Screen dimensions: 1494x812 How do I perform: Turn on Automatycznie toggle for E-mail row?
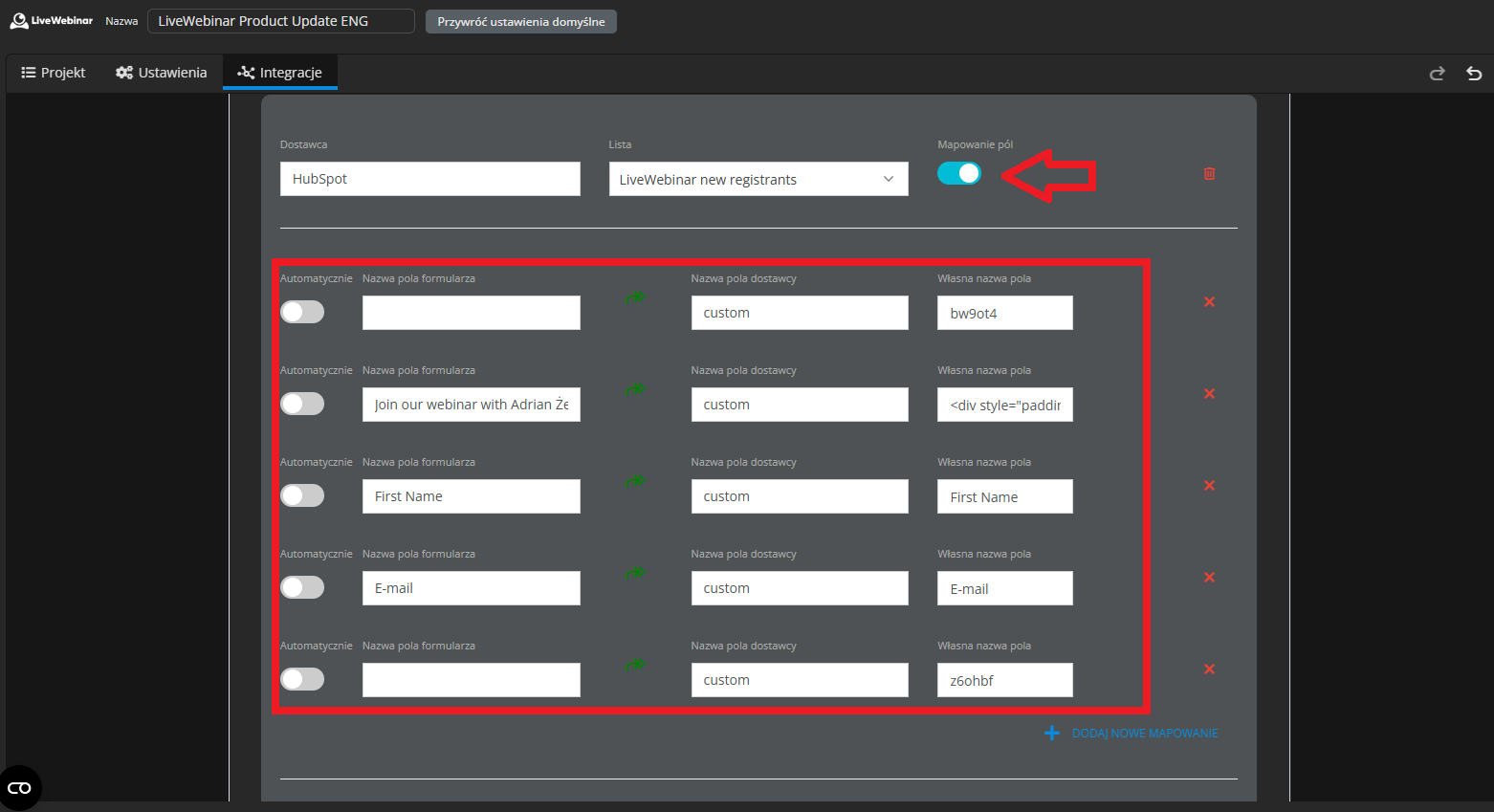(302, 587)
